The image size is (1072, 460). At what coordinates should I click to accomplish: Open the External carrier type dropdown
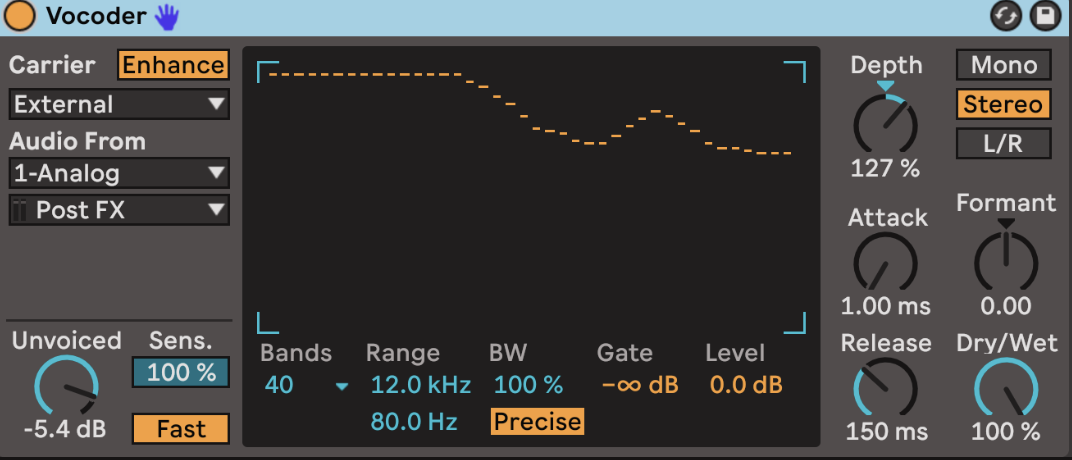coord(119,105)
